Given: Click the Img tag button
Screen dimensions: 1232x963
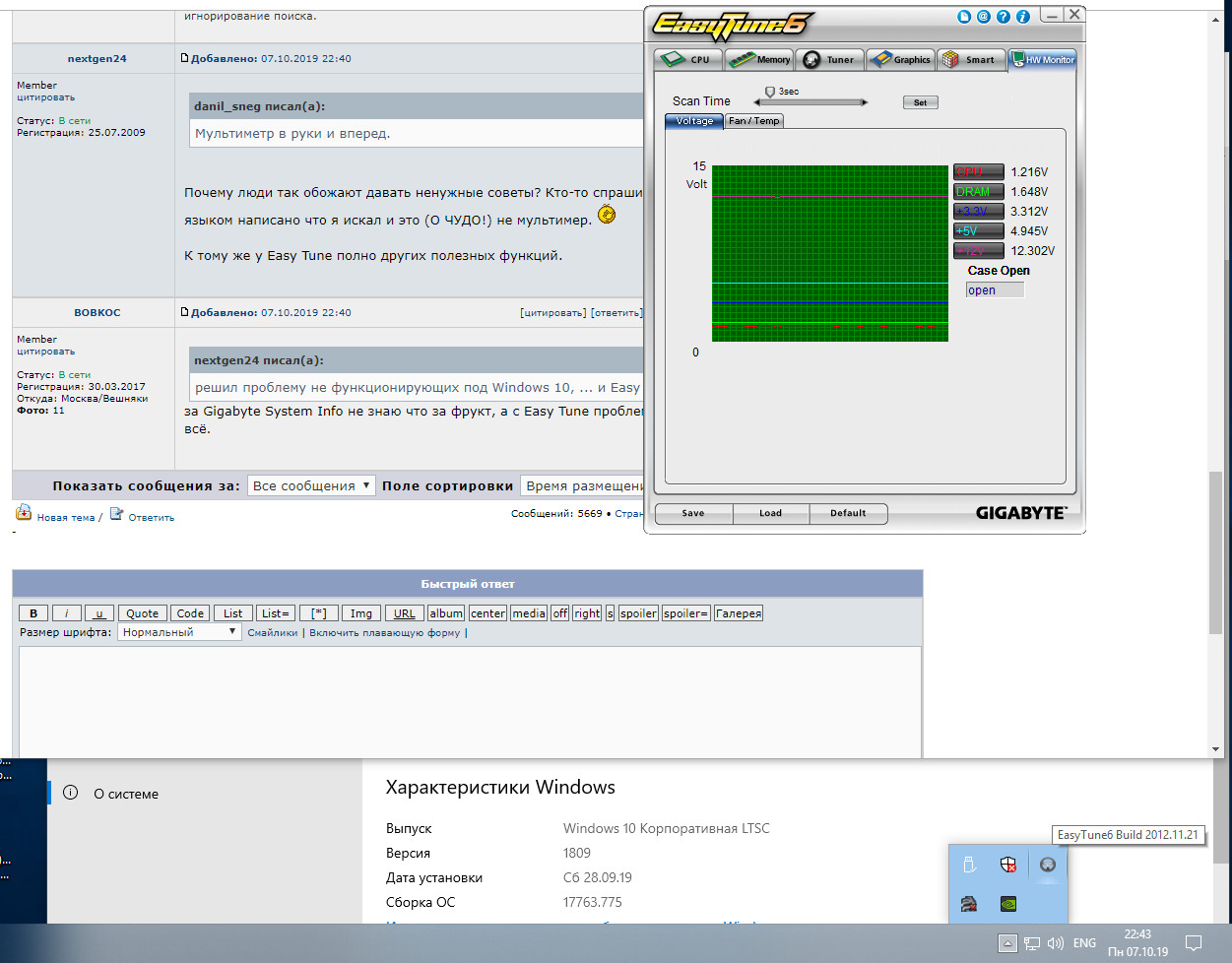Looking at the screenshot, I should 361,612.
